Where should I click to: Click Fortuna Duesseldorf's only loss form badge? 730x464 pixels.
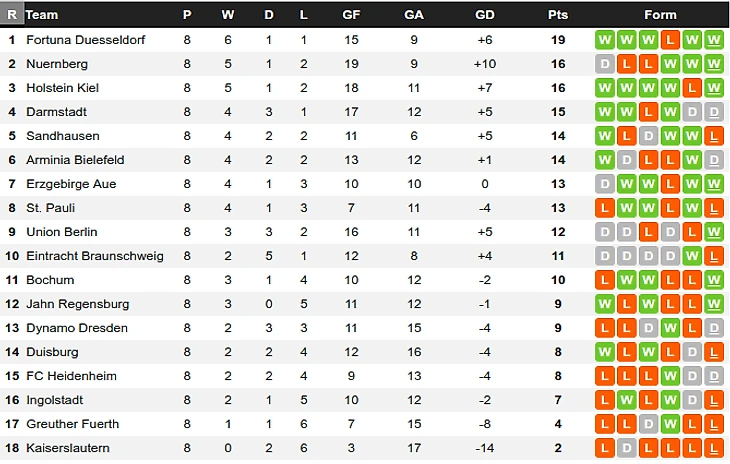pyautogui.click(x=670, y=40)
